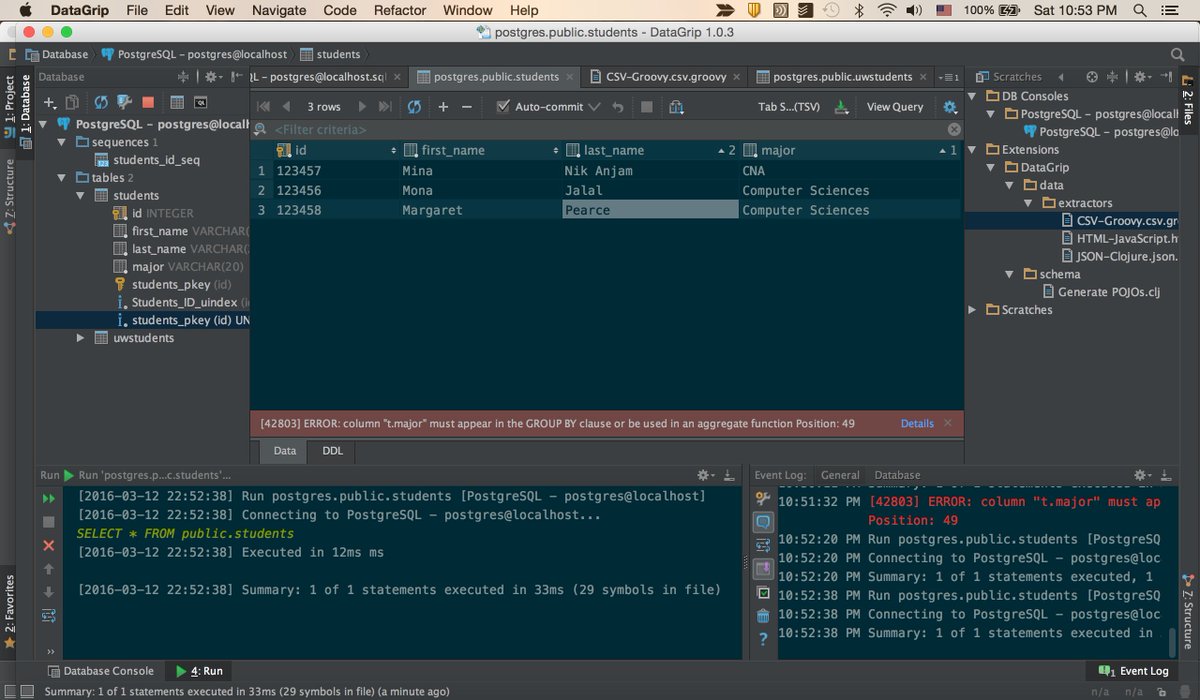Collapse Extensions folder in Scratches
The image size is (1200, 700).
point(974,150)
